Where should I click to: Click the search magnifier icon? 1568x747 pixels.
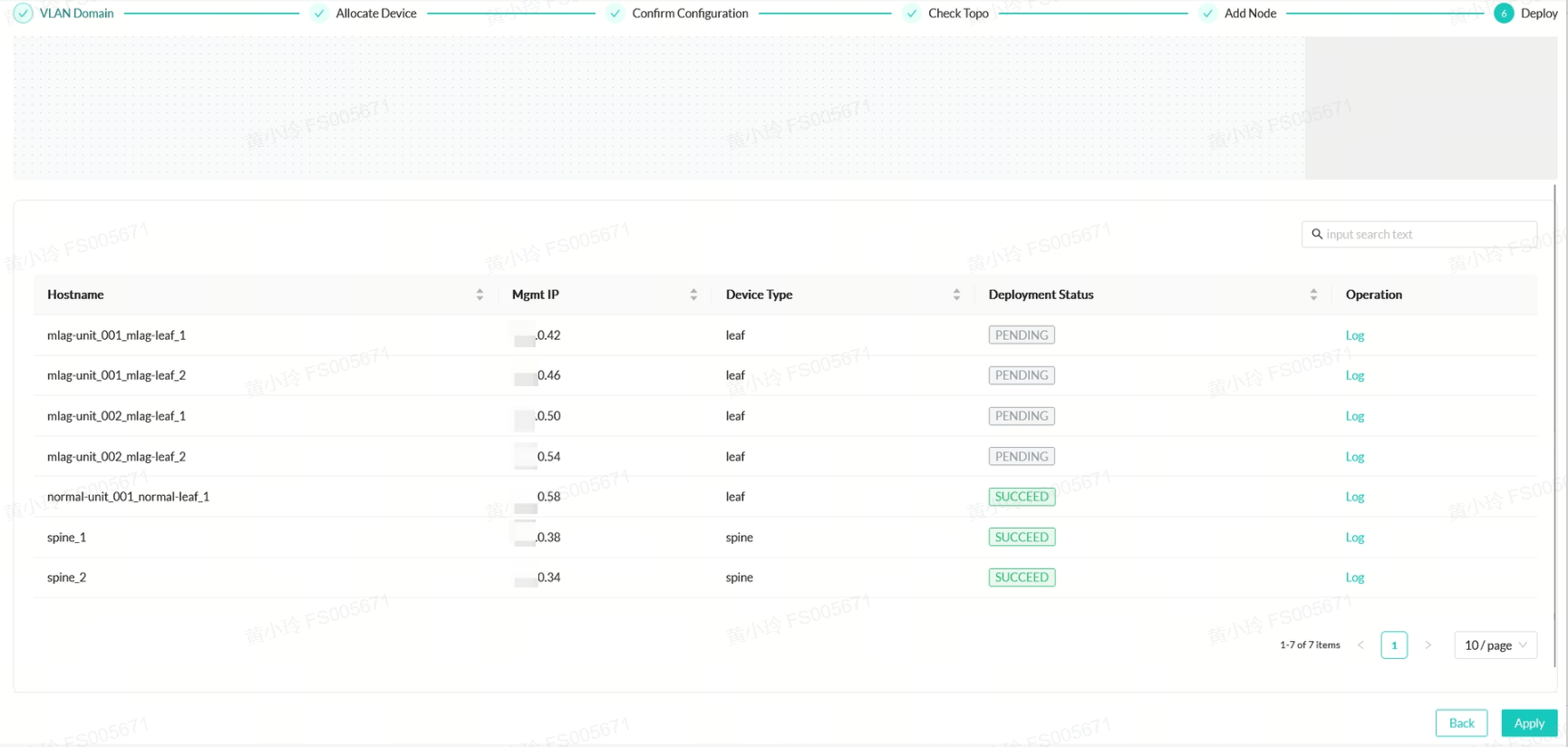1317,234
